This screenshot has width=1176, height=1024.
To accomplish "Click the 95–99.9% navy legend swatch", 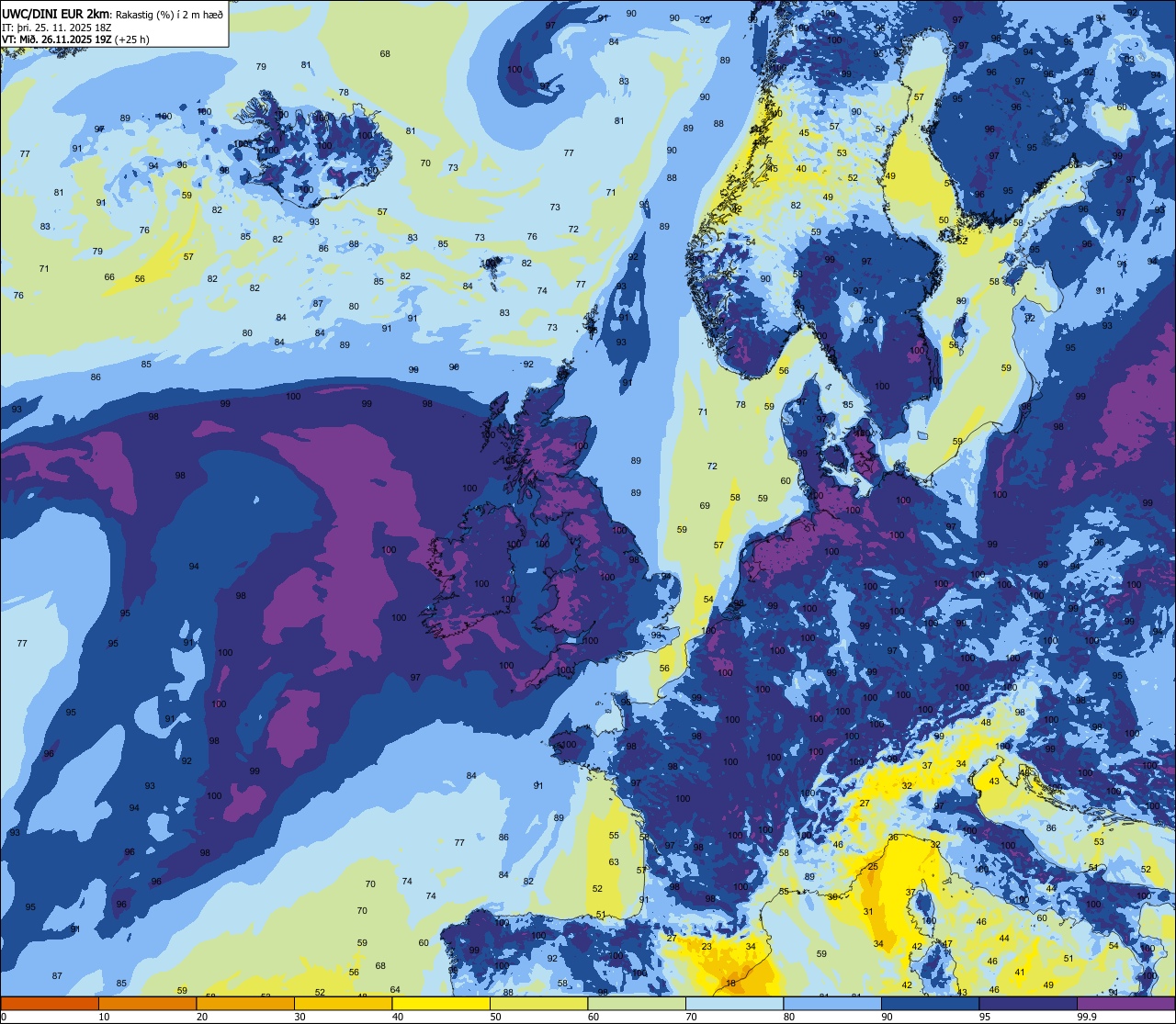I will pos(1028,1003).
